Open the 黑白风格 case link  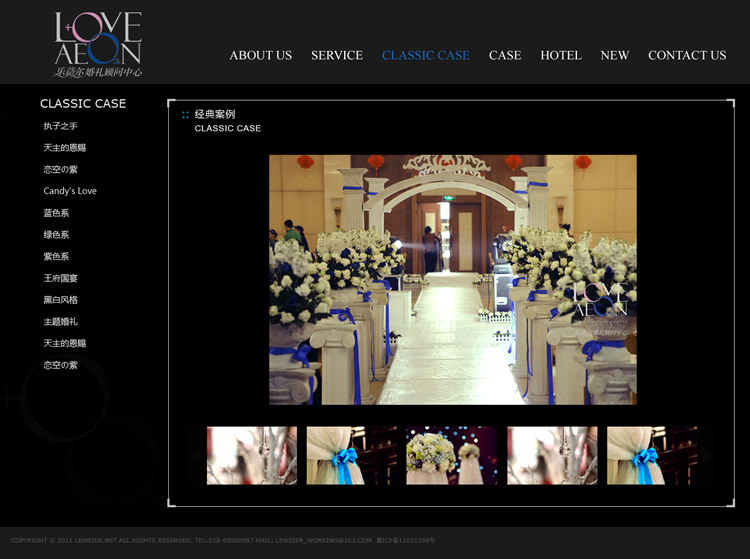point(60,300)
